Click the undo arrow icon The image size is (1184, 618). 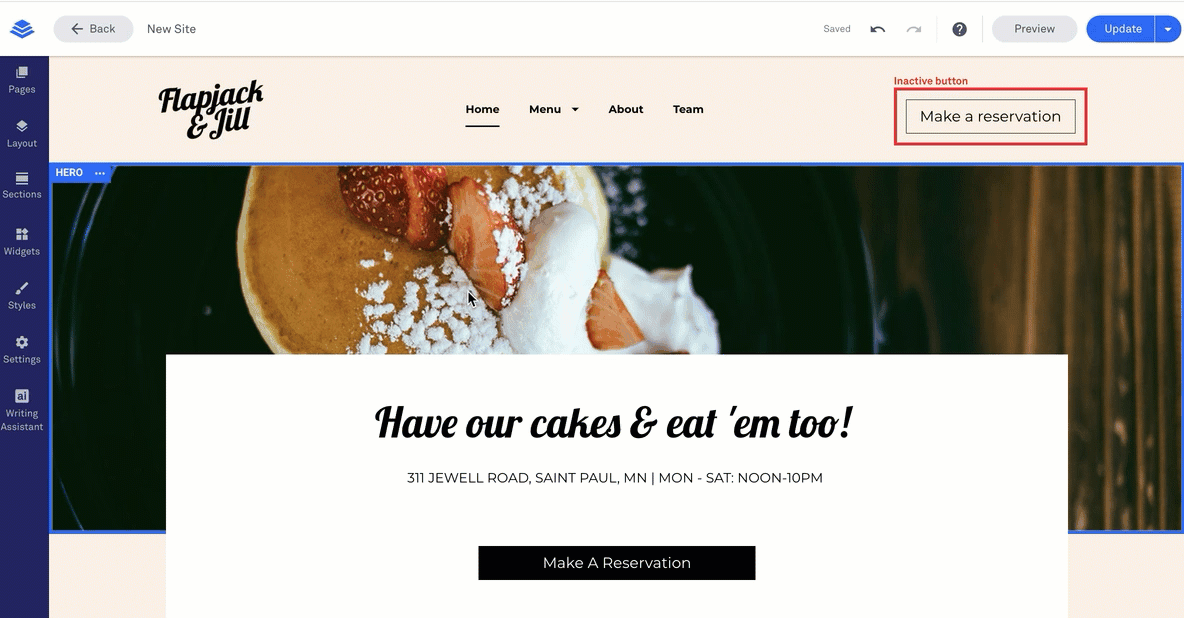click(x=877, y=29)
